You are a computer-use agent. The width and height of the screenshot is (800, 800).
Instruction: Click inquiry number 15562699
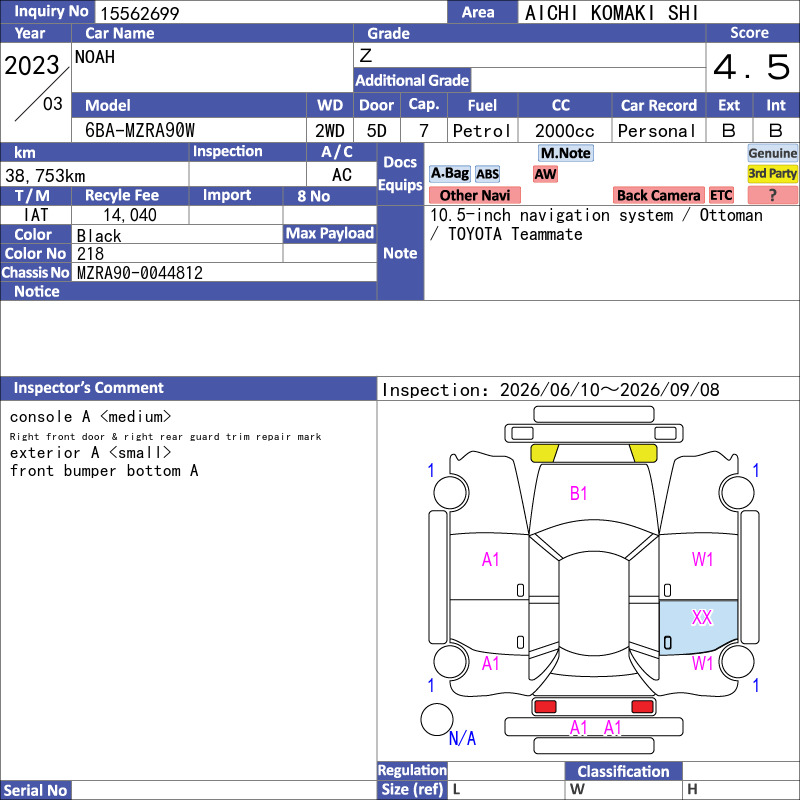[x=140, y=13]
